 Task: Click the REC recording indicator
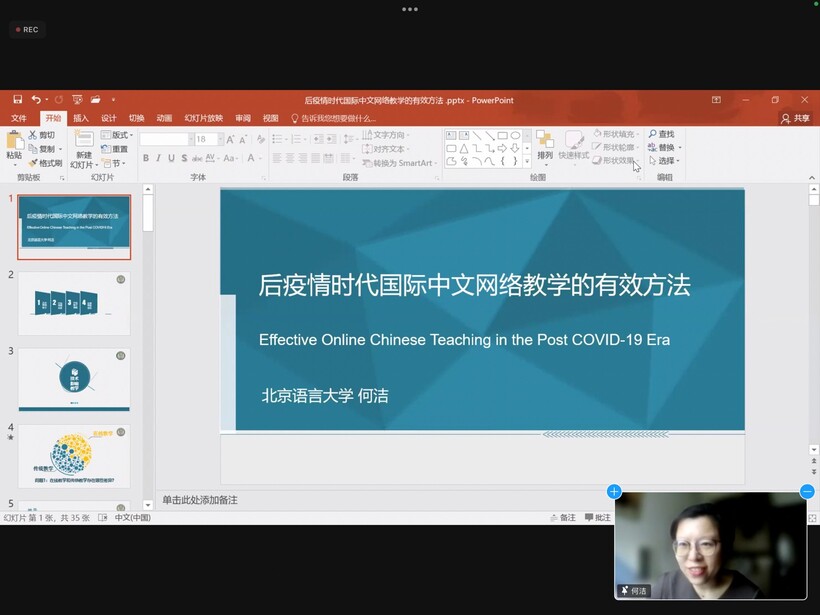(x=27, y=29)
